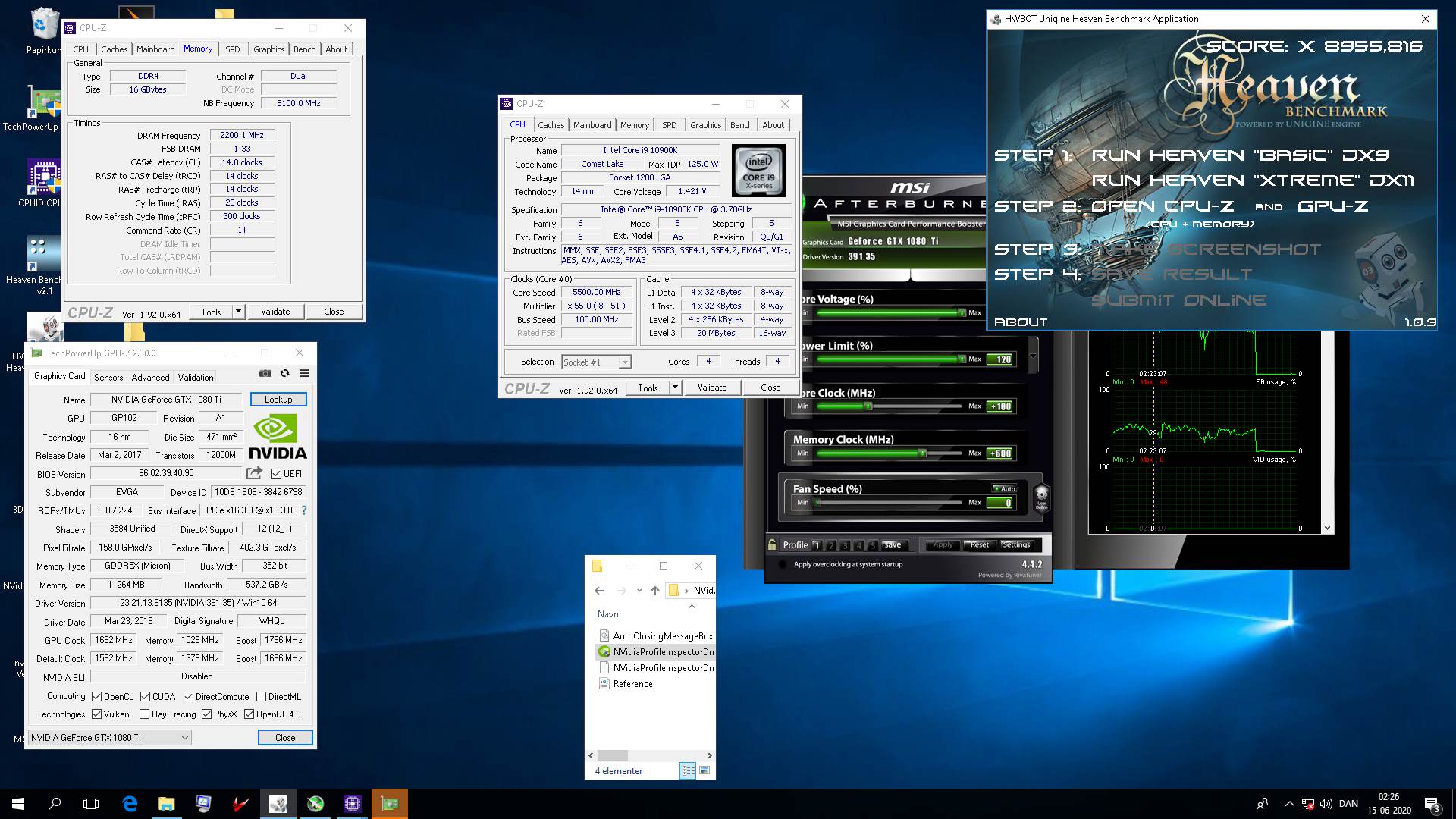Open Papirkurv recycle bin on desktop

point(44,30)
